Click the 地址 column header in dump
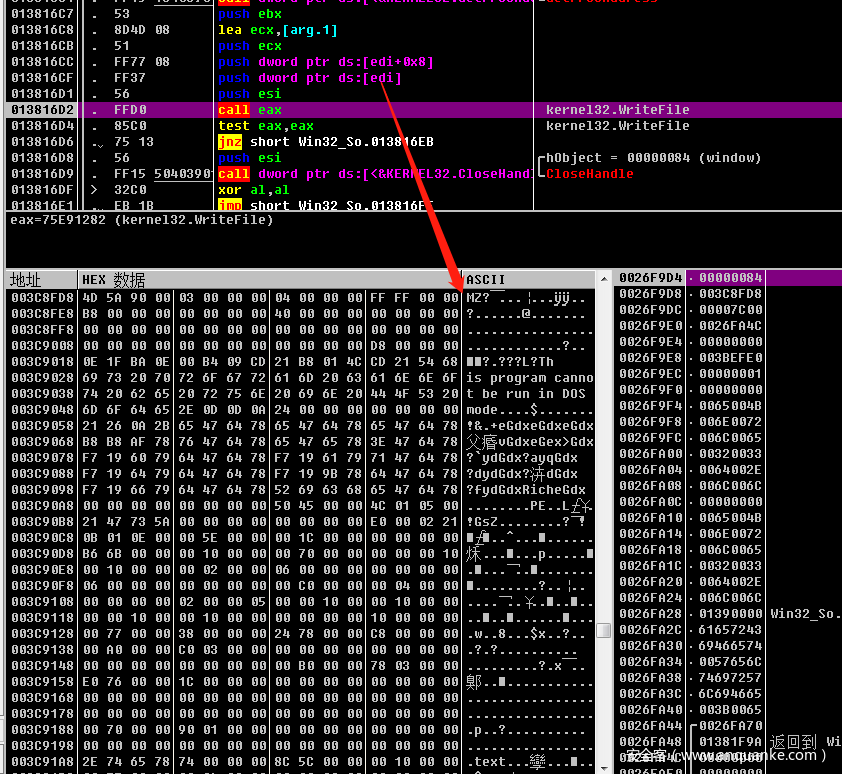This screenshot has width=842, height=774. click(26, 280)
